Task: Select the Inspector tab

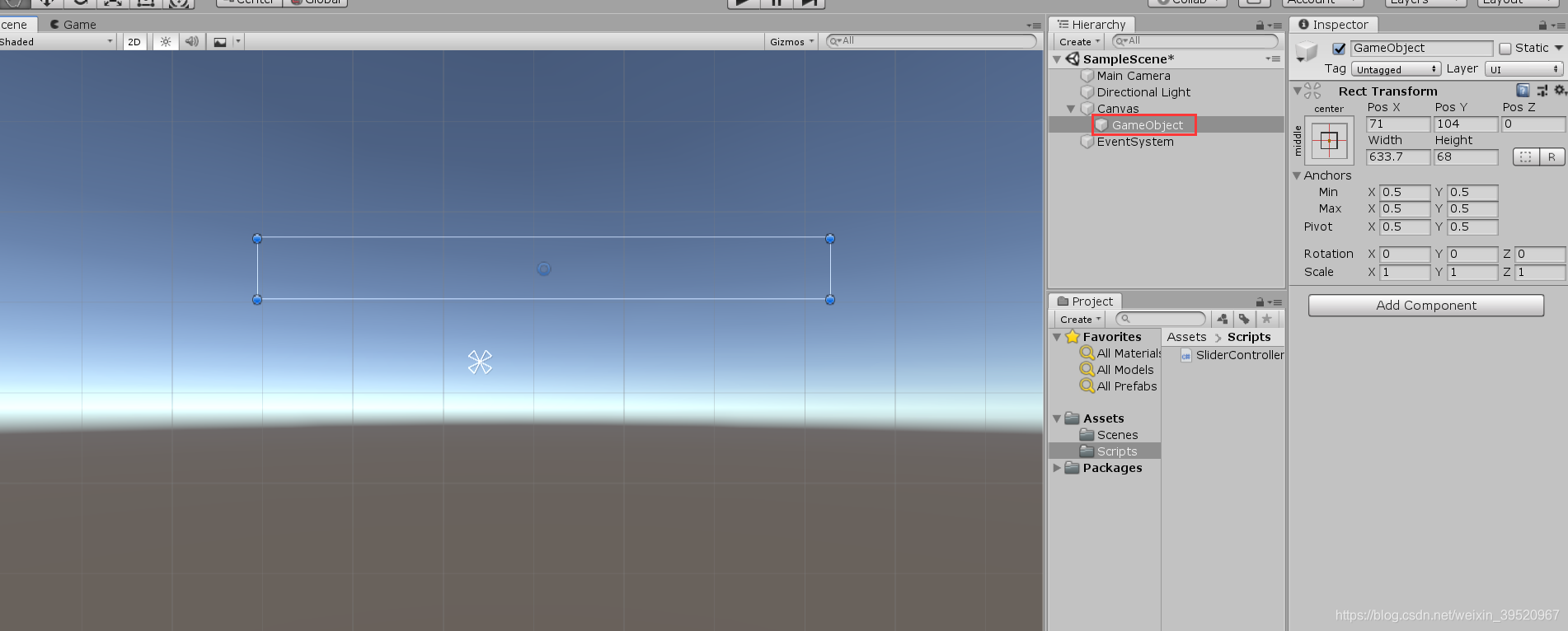Action: 1332,25
